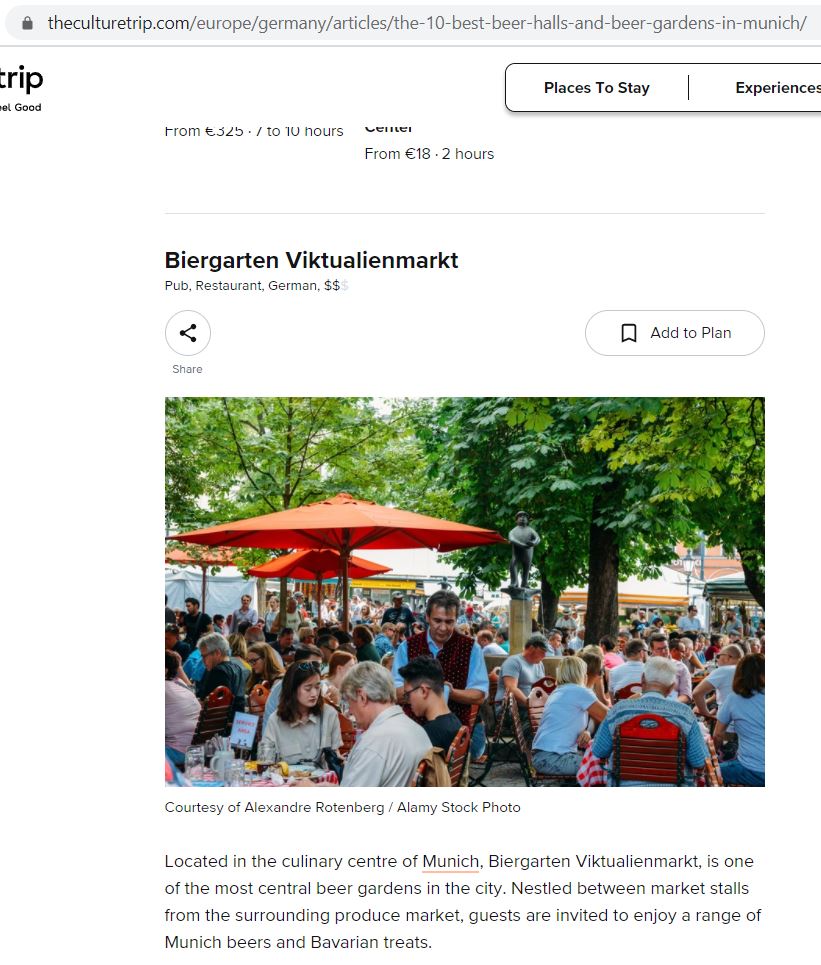Click the Biergarten Viktualienmarkt heading
The image size is (821, 965).
[311, 260]
